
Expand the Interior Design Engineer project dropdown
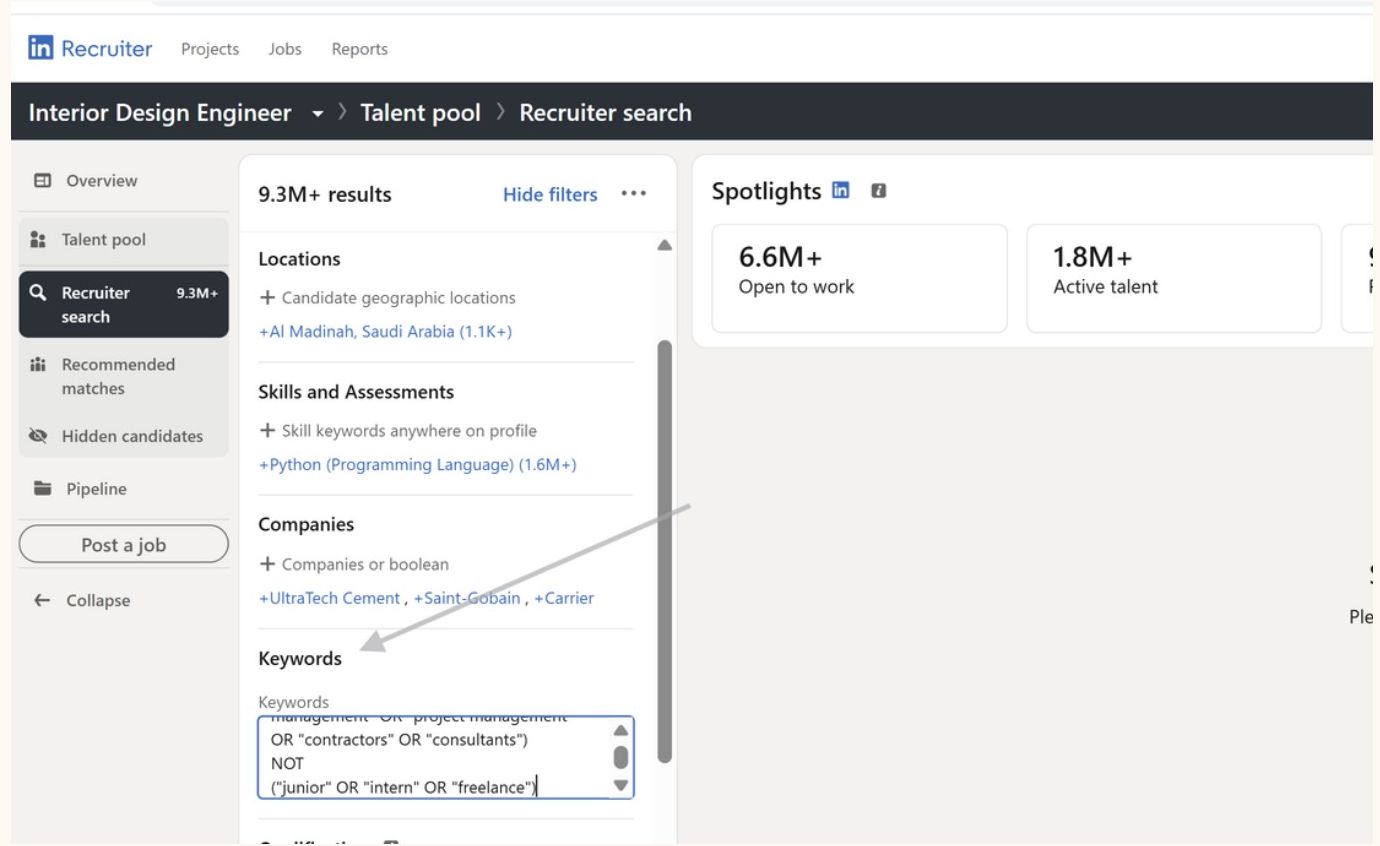(x=318, y=113)
